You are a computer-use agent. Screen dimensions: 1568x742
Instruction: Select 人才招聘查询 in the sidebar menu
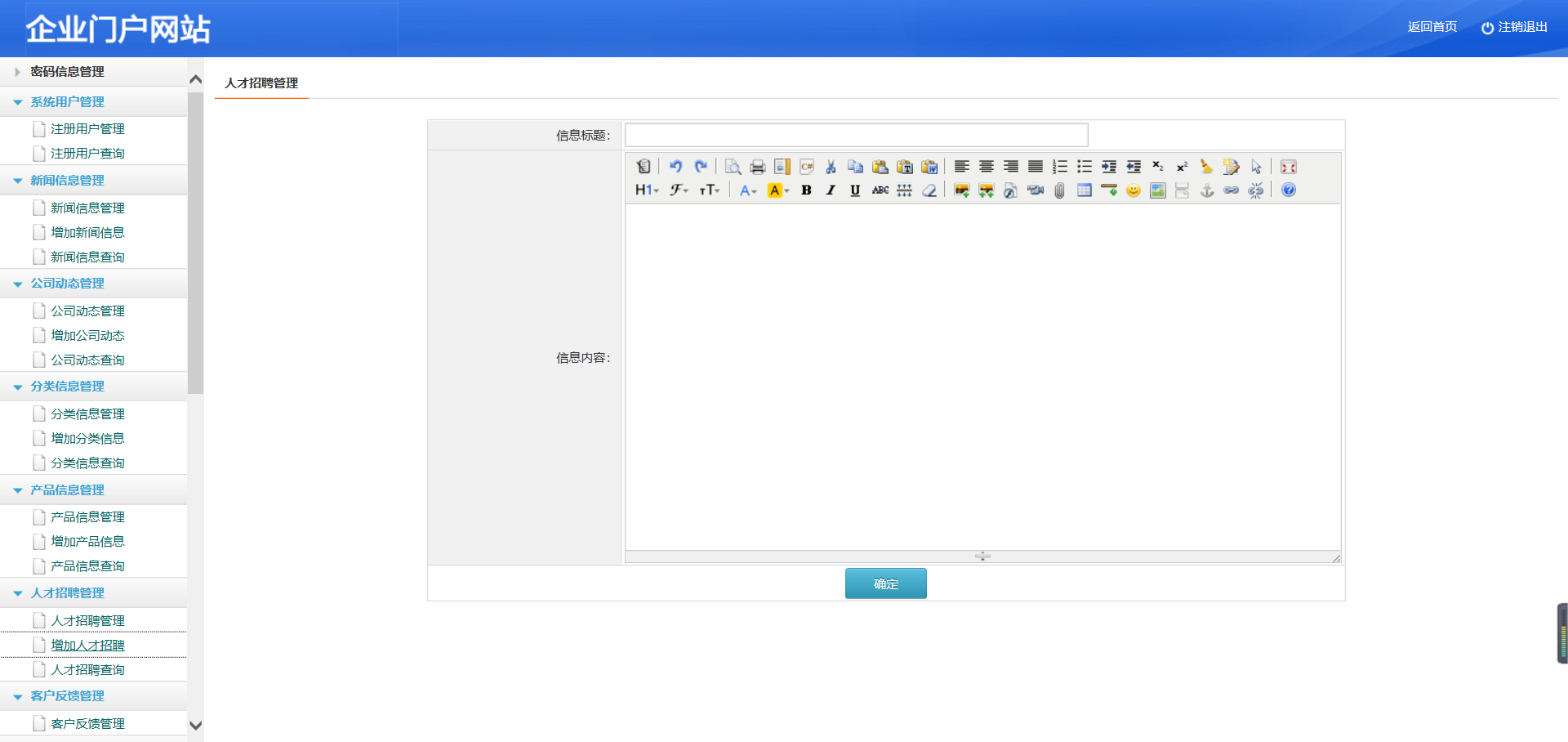87,670
